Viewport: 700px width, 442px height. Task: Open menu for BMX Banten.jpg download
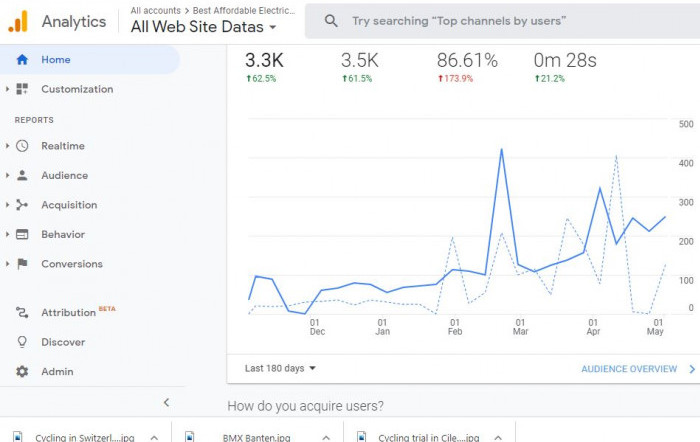coord(327,437)
